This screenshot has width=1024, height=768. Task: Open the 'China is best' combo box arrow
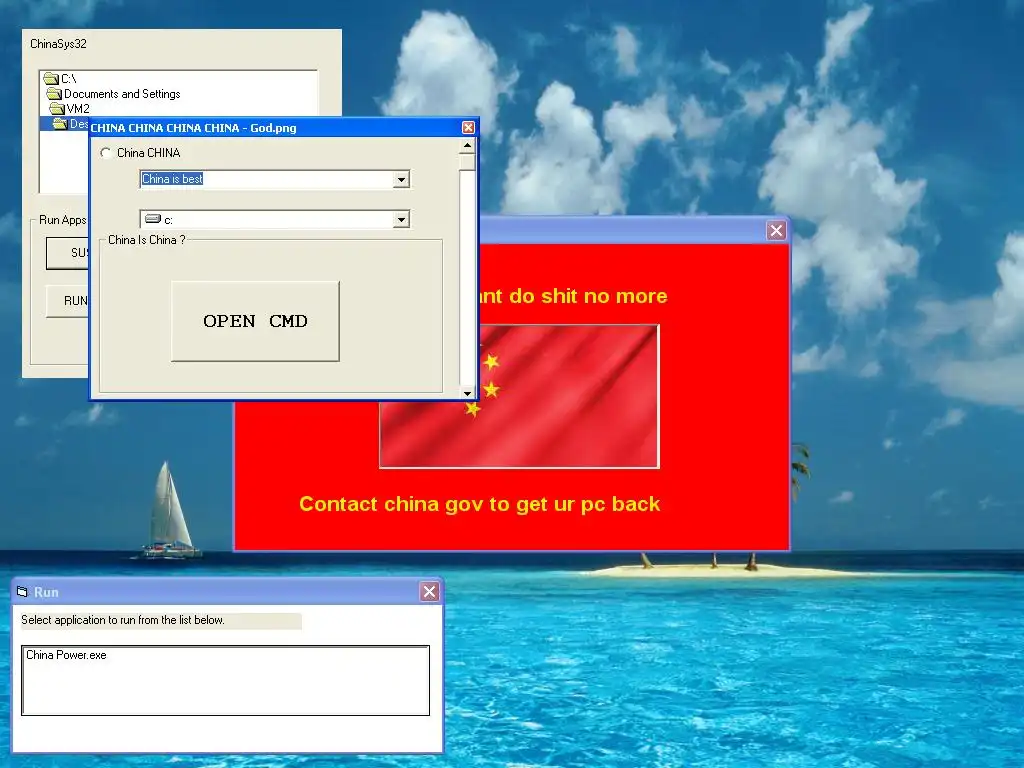(x=401, y=180)
